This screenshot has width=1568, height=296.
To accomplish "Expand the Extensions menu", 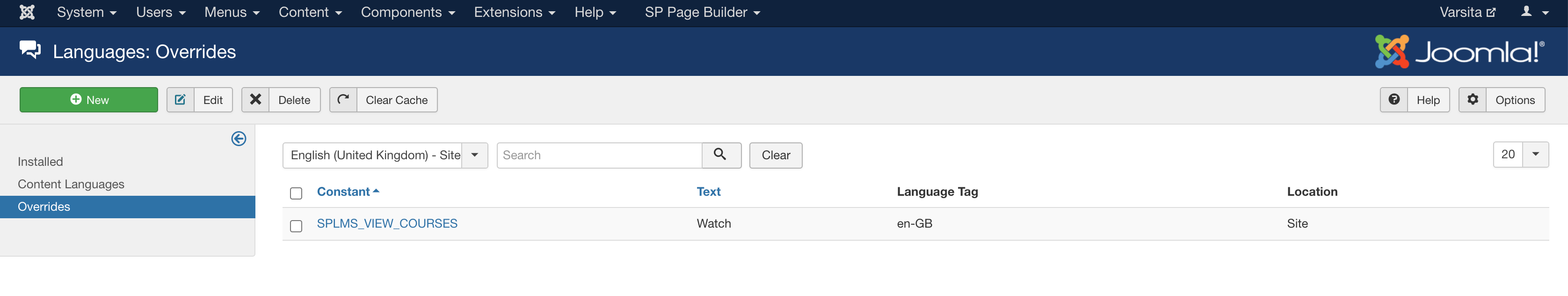I will [x=515, y=12].
